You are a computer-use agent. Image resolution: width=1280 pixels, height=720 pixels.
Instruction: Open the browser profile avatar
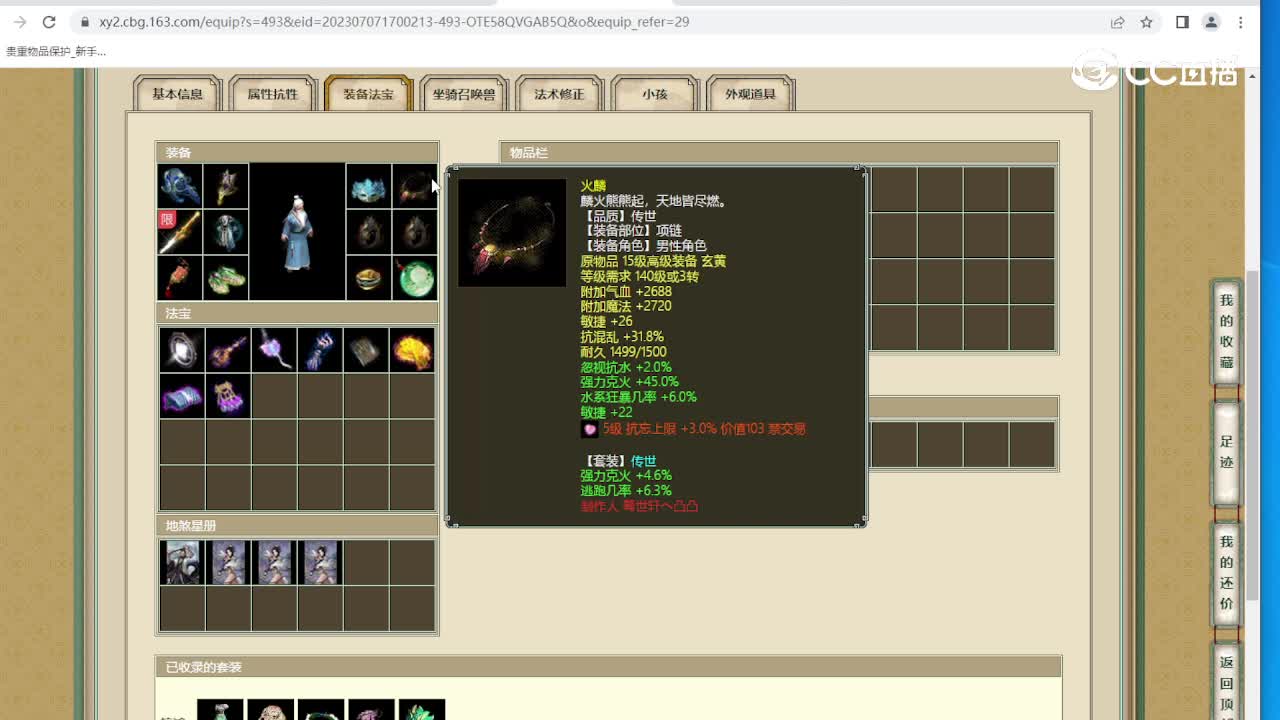(x=1211, y=22)
